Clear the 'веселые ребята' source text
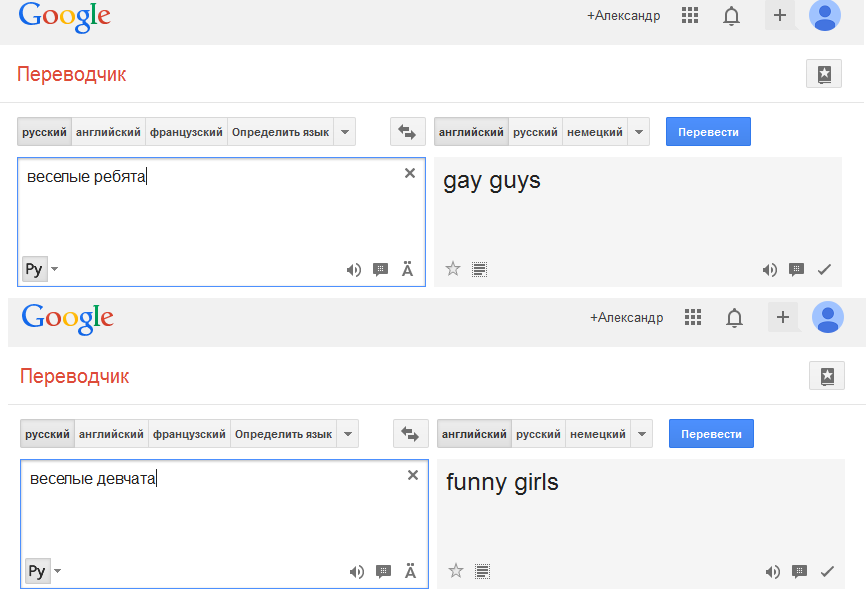Image resolution: width=868 pixels, height=608 pixels. point(409,173)
